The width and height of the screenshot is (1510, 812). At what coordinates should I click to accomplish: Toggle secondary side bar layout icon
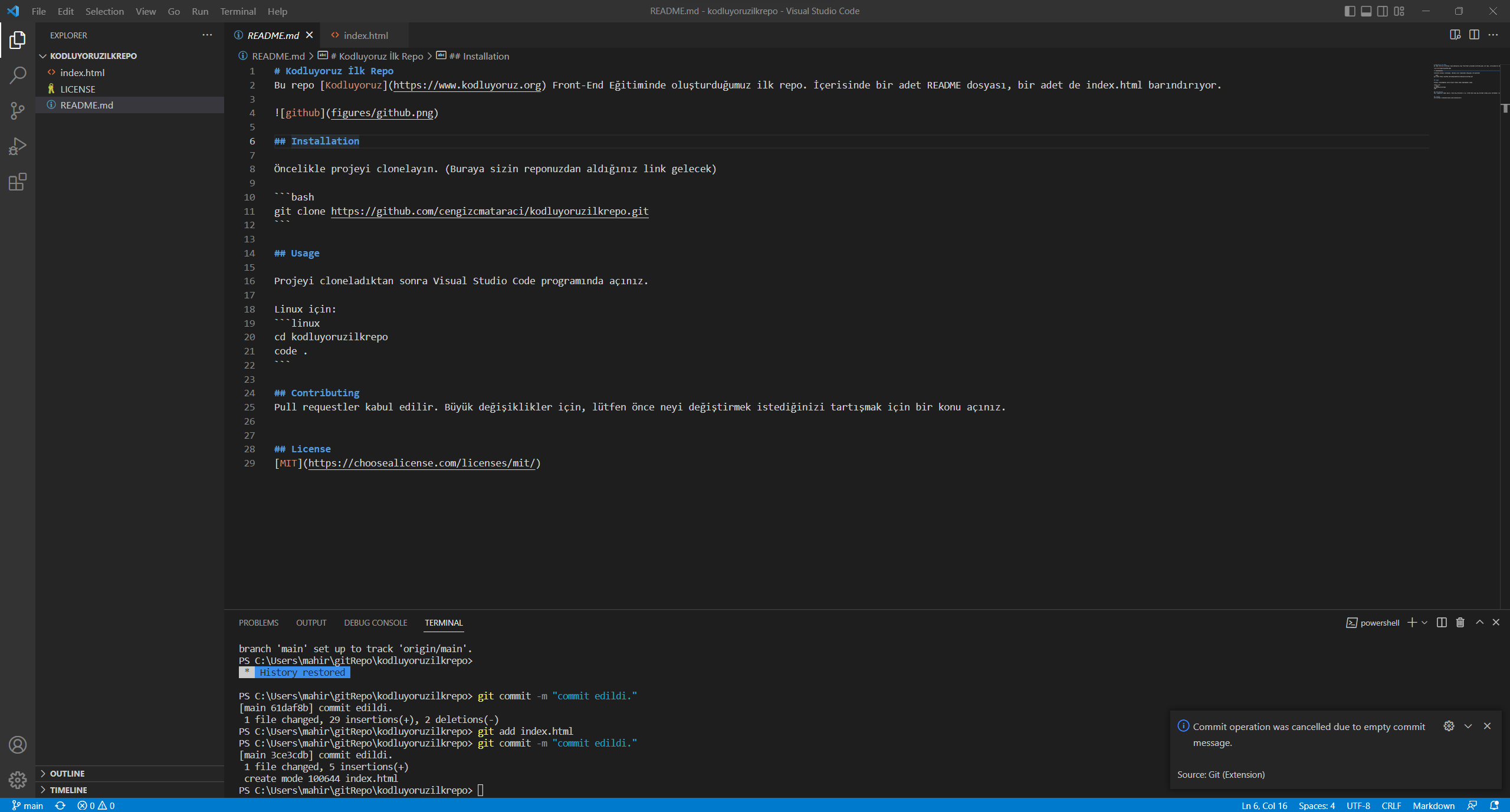(1383, 11)
